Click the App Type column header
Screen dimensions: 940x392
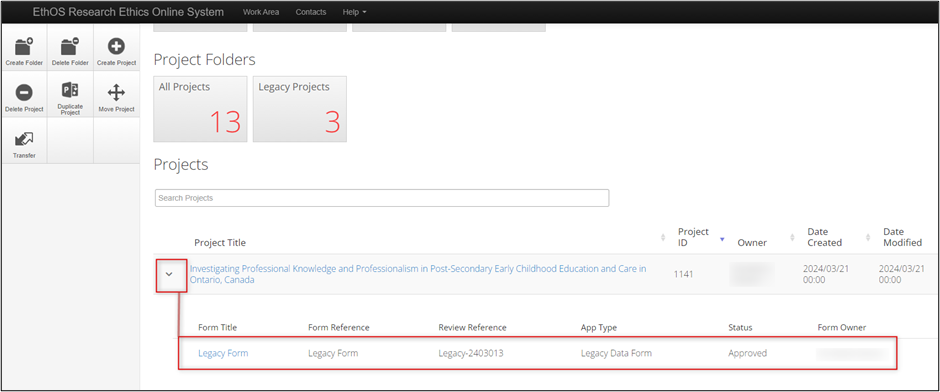point(598,327)
